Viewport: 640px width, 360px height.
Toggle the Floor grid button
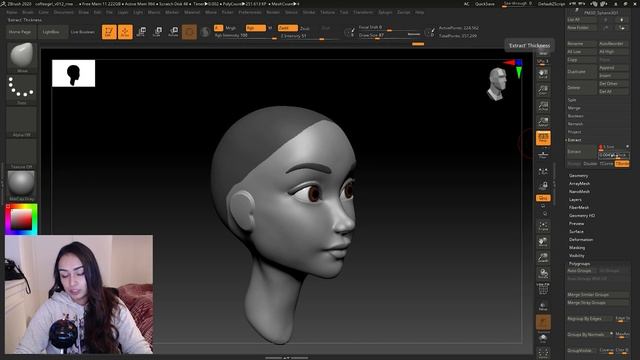click(543, 154)
